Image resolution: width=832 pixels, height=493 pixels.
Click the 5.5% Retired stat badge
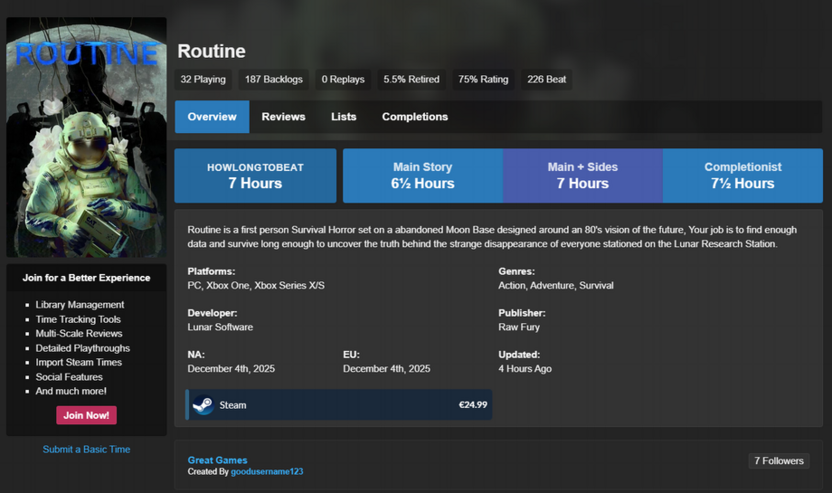pos(411,80)
